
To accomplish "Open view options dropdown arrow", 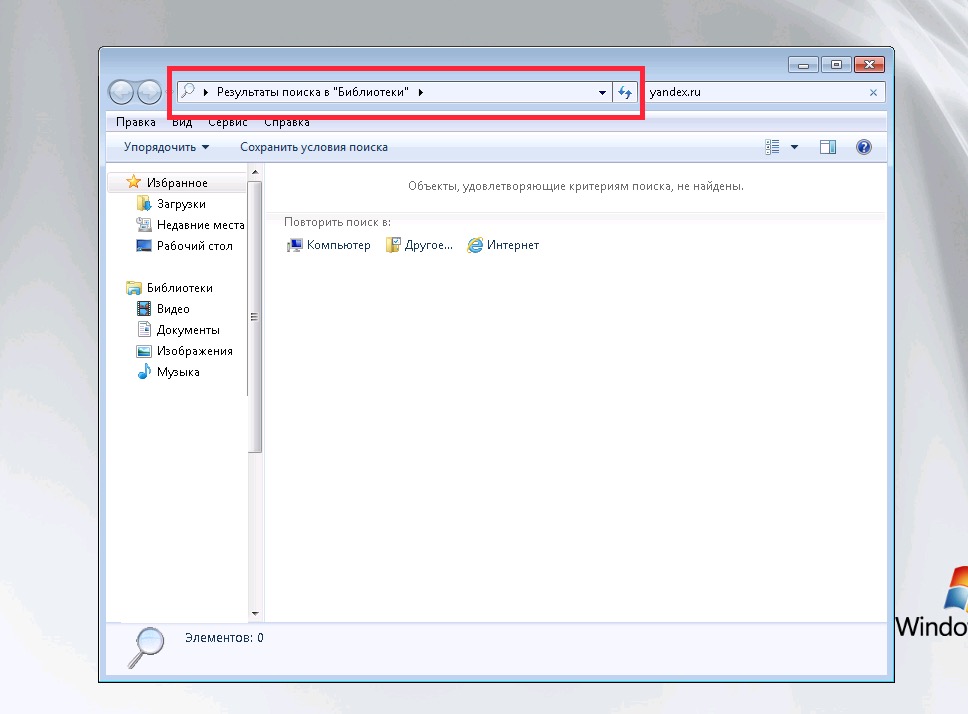I will (795, 147).
